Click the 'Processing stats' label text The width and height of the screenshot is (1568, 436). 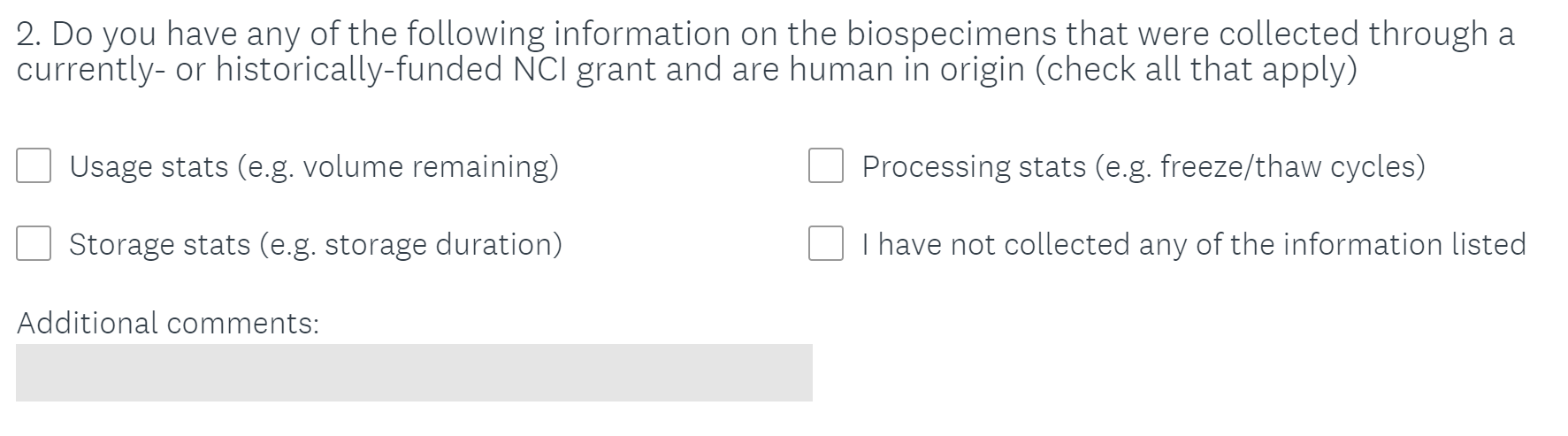pos(974,166)
